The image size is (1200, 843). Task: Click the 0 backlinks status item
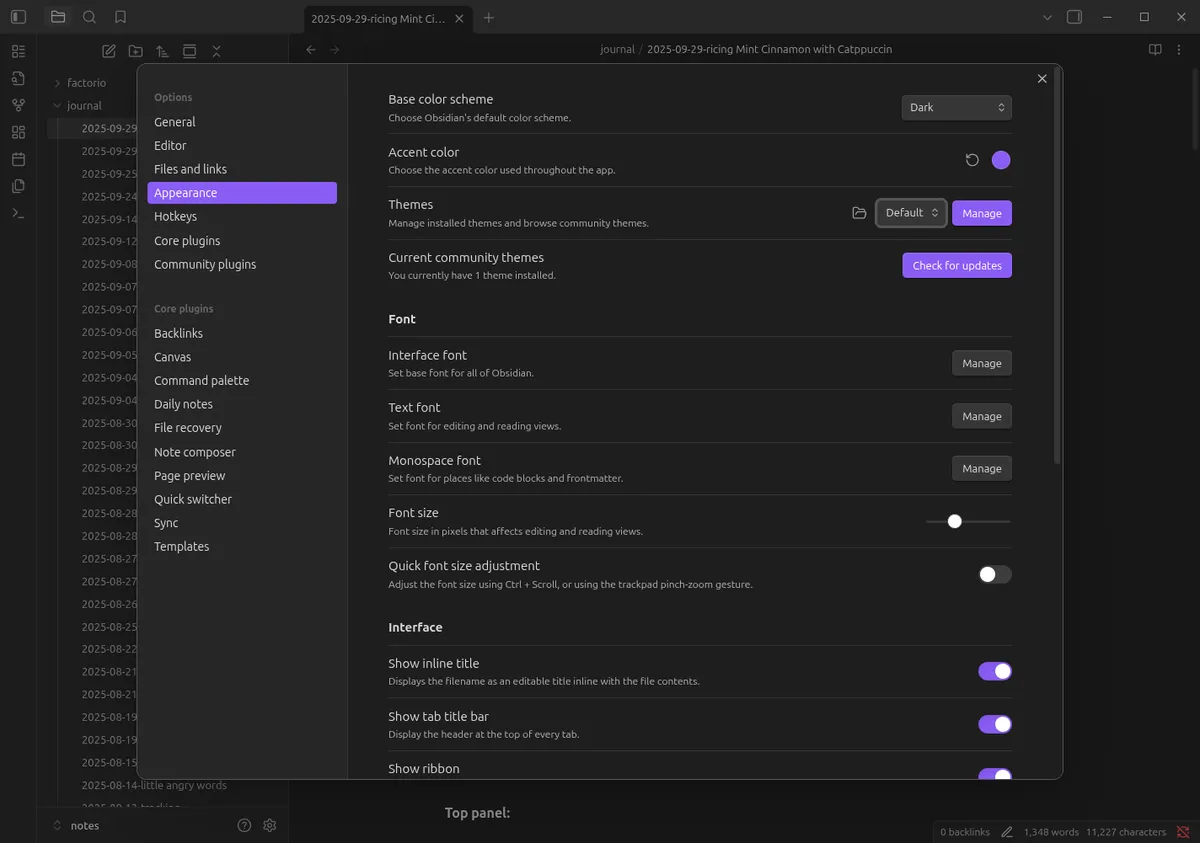(965, 832)
